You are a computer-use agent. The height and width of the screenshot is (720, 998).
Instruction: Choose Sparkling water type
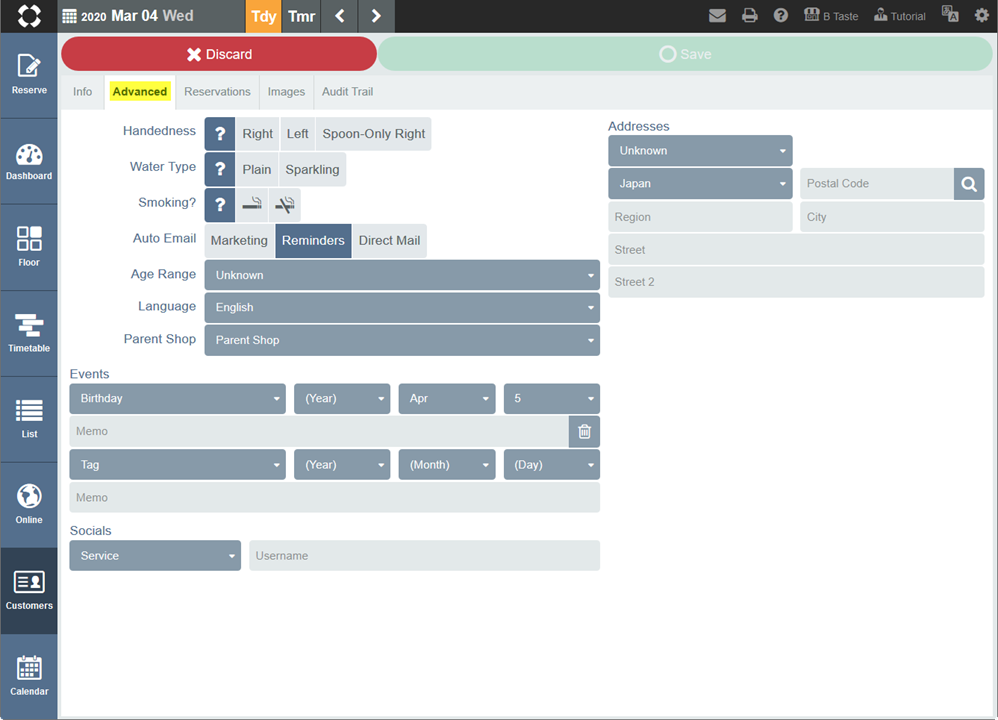coord(312,169)
